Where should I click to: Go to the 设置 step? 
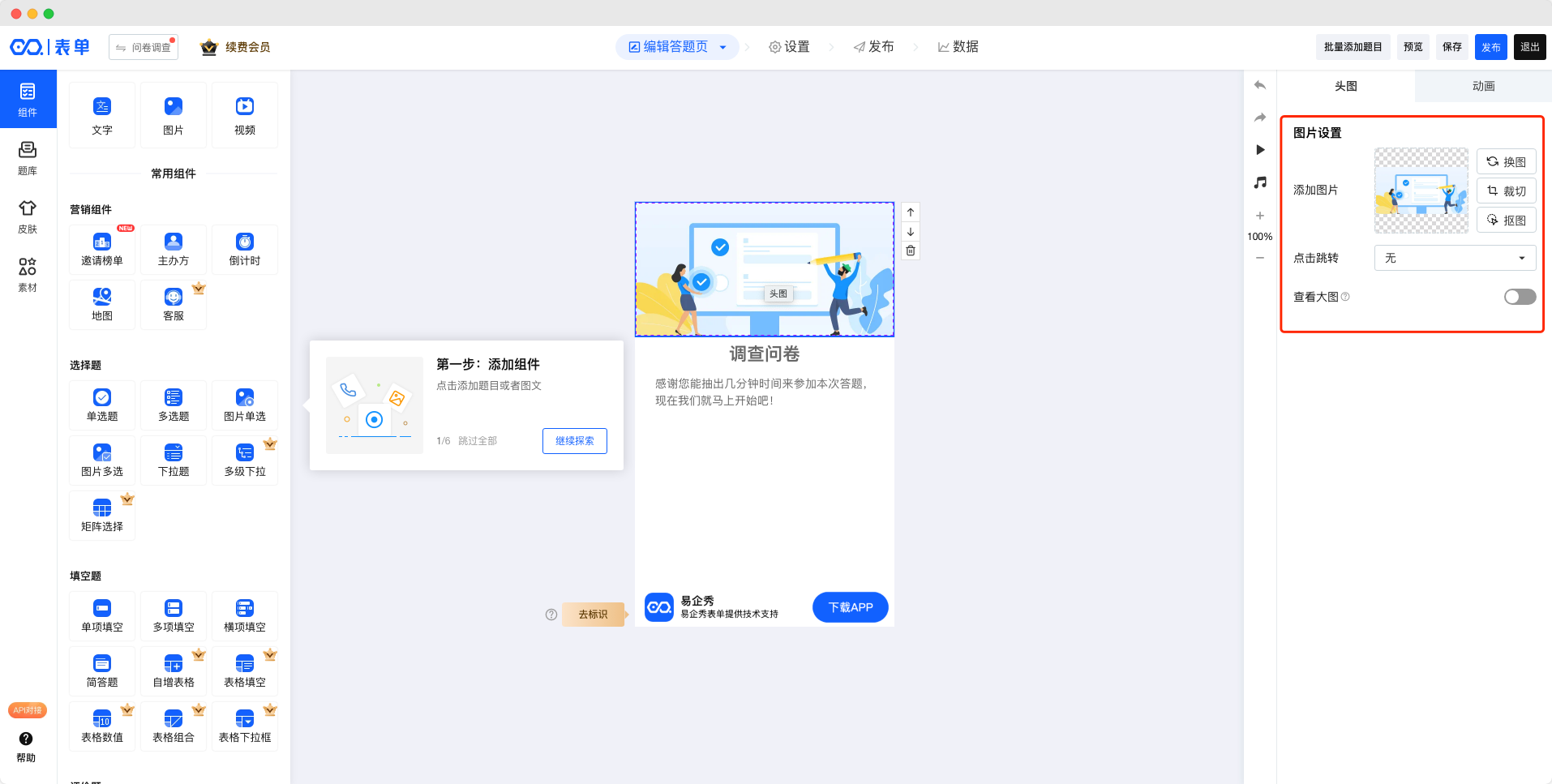tap(789, 47)
